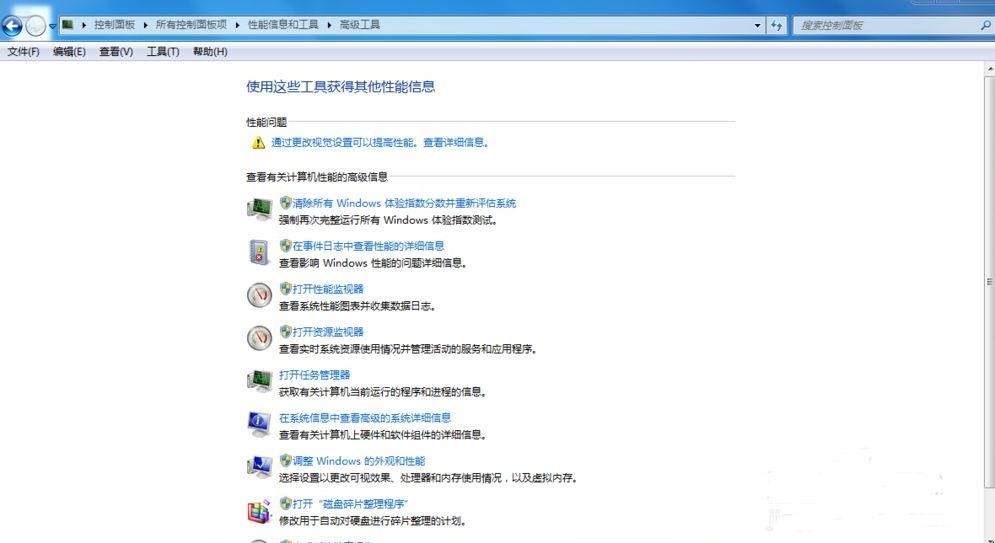This screenshot has height=543, width=995.
Task: Click shield icon before 在事件日志中查看
Action: (286, 245)
